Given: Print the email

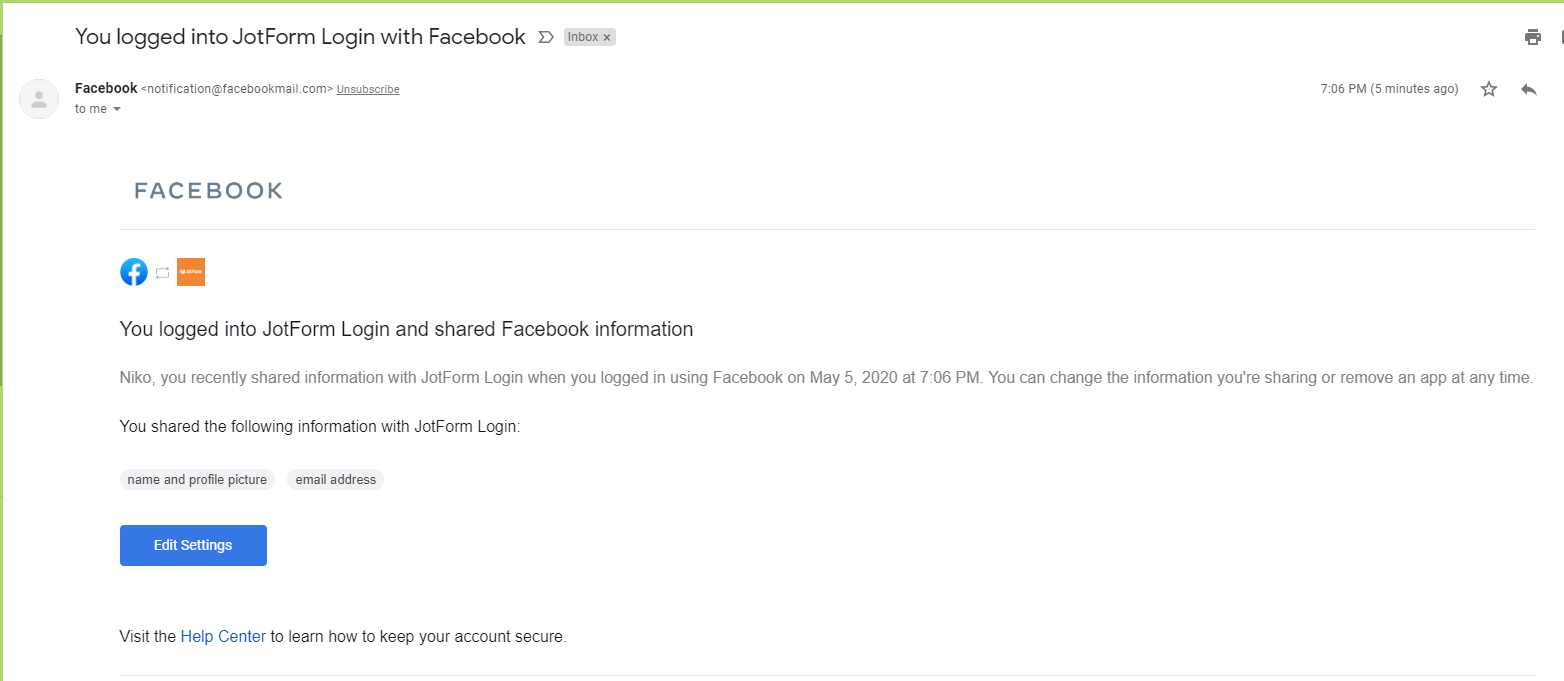Looking at the screenshot, I should point(1532,36).
